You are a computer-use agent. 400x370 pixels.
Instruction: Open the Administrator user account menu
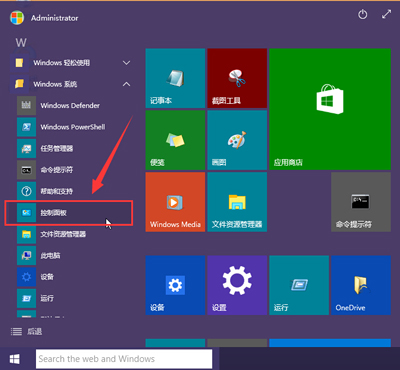click(x=44, y=18)
